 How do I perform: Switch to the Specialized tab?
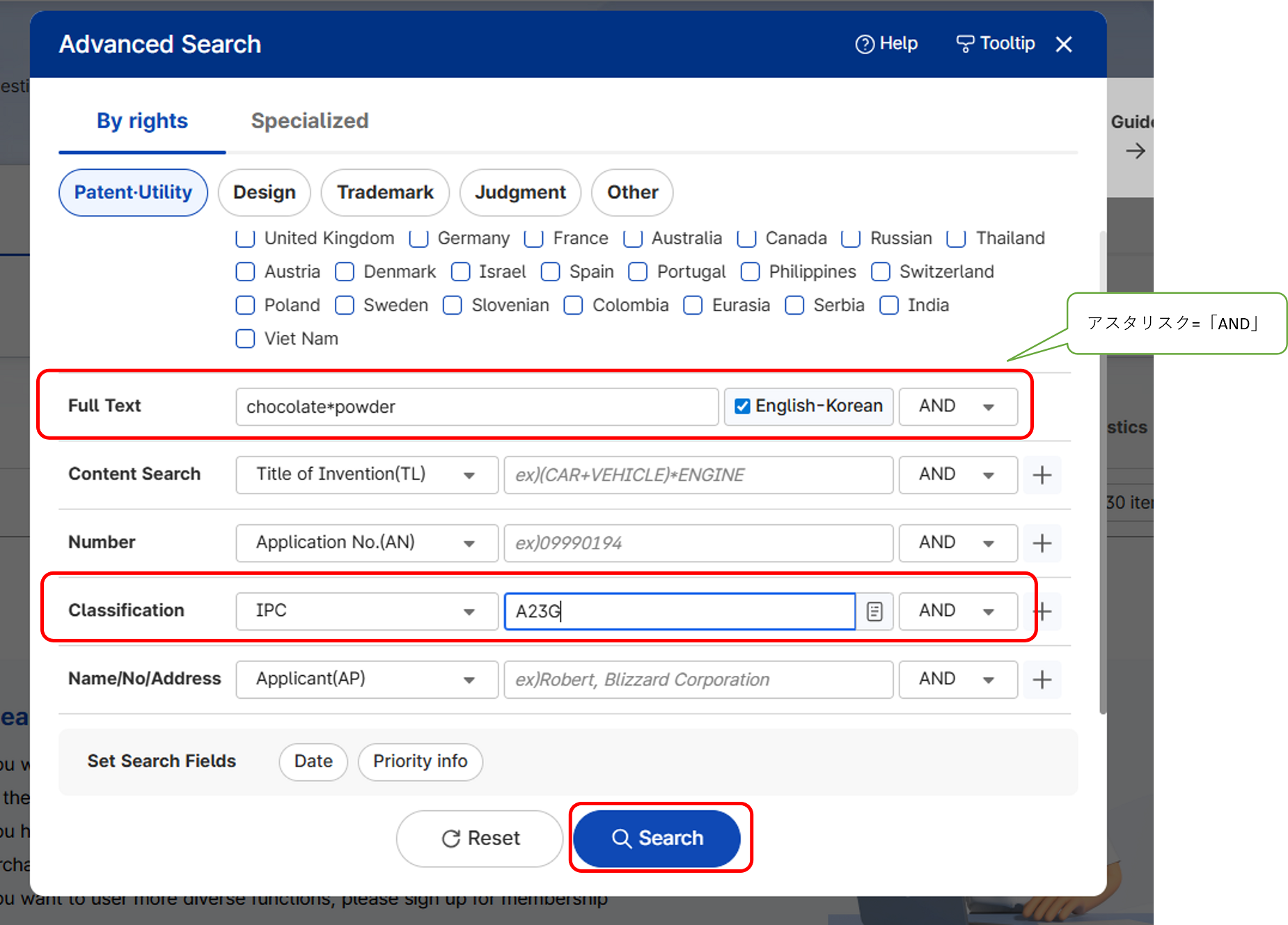pyautogui.click(x=309, y=120)
